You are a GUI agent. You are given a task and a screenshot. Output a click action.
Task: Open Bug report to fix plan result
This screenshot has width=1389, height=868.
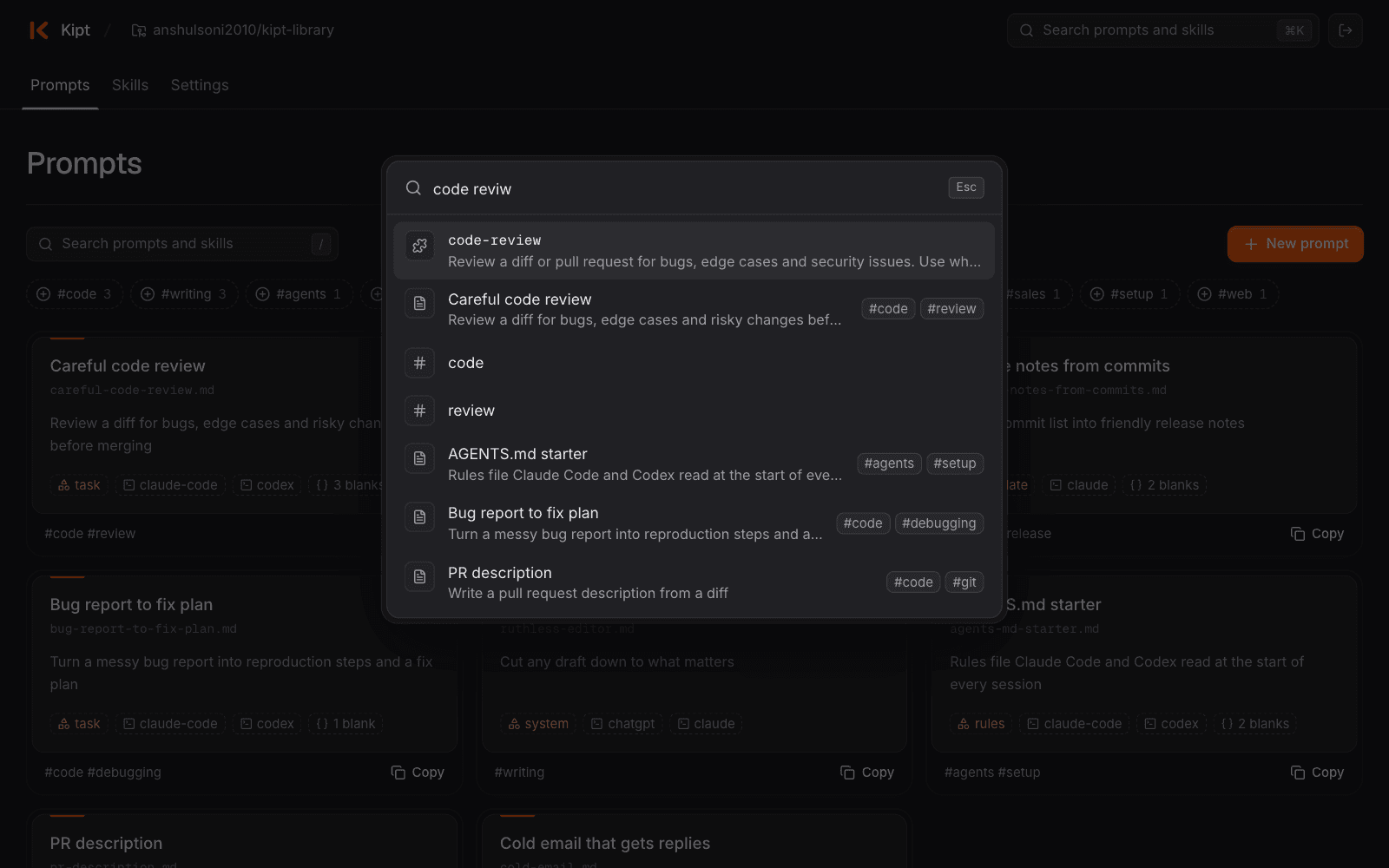[x=694, y=523]
